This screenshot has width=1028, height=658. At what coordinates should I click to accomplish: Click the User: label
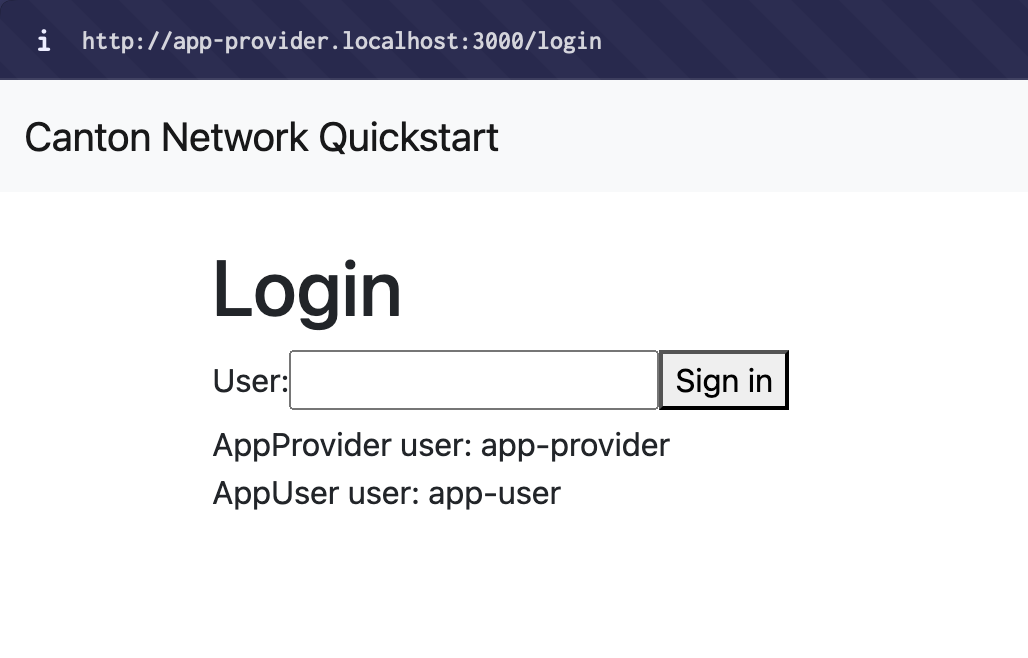pyautogui.click(x=248, y=380)
